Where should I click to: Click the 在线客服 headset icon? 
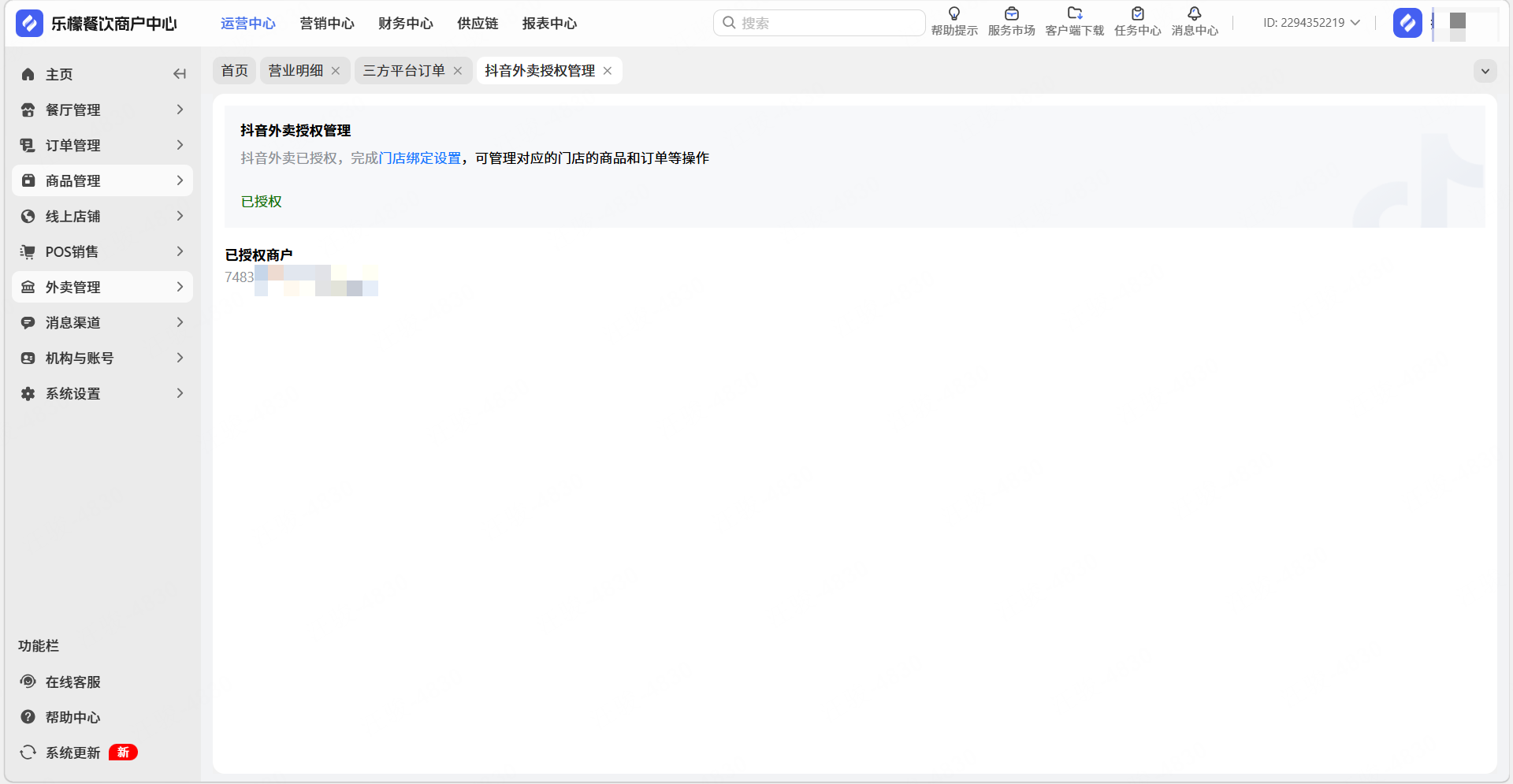(x=28, y=682)
